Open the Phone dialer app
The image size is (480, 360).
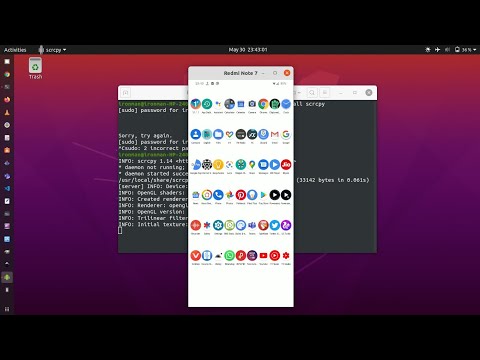(x=218, y=195)
